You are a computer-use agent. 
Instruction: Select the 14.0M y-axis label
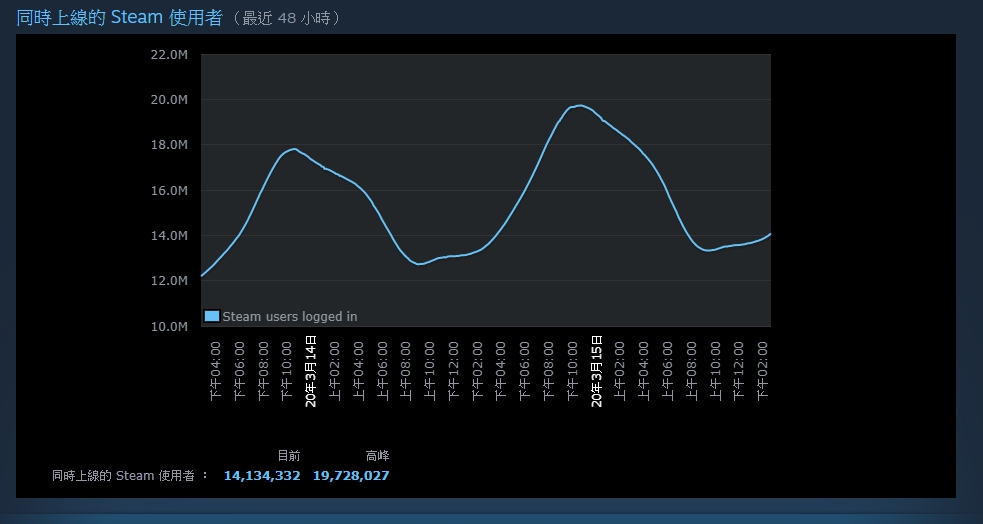coord(169,236)
